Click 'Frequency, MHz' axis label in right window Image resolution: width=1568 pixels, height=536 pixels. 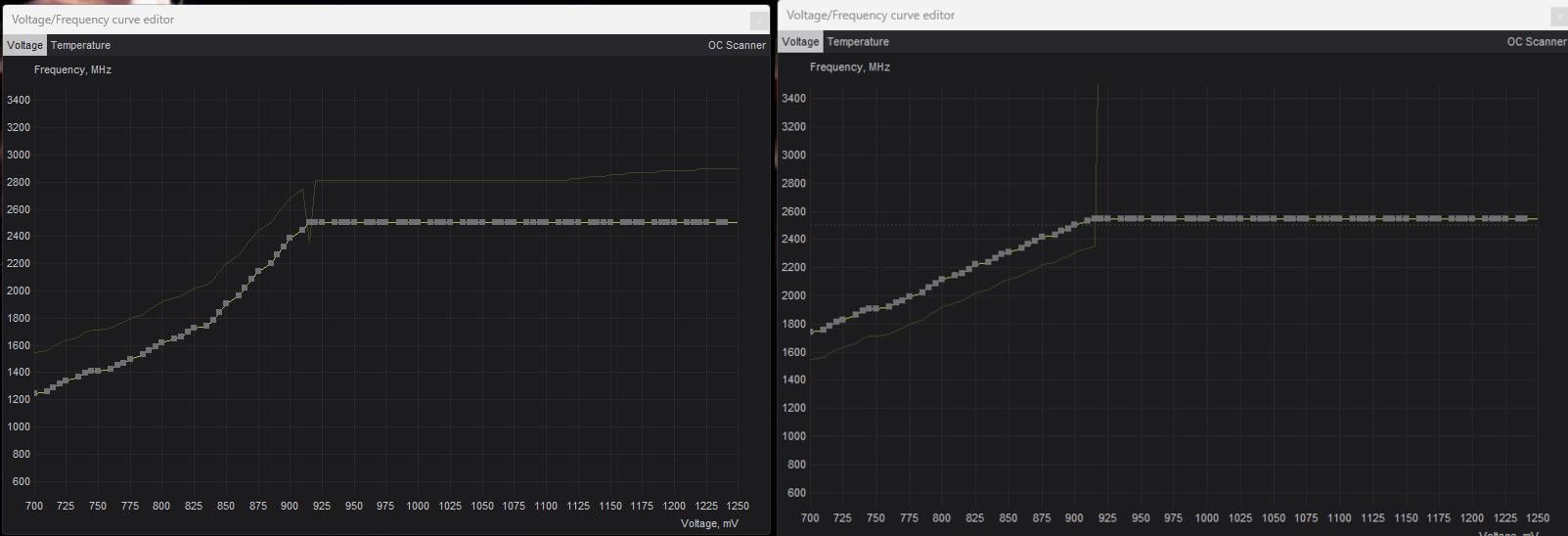pyautogui.click(x=849, y=67)
